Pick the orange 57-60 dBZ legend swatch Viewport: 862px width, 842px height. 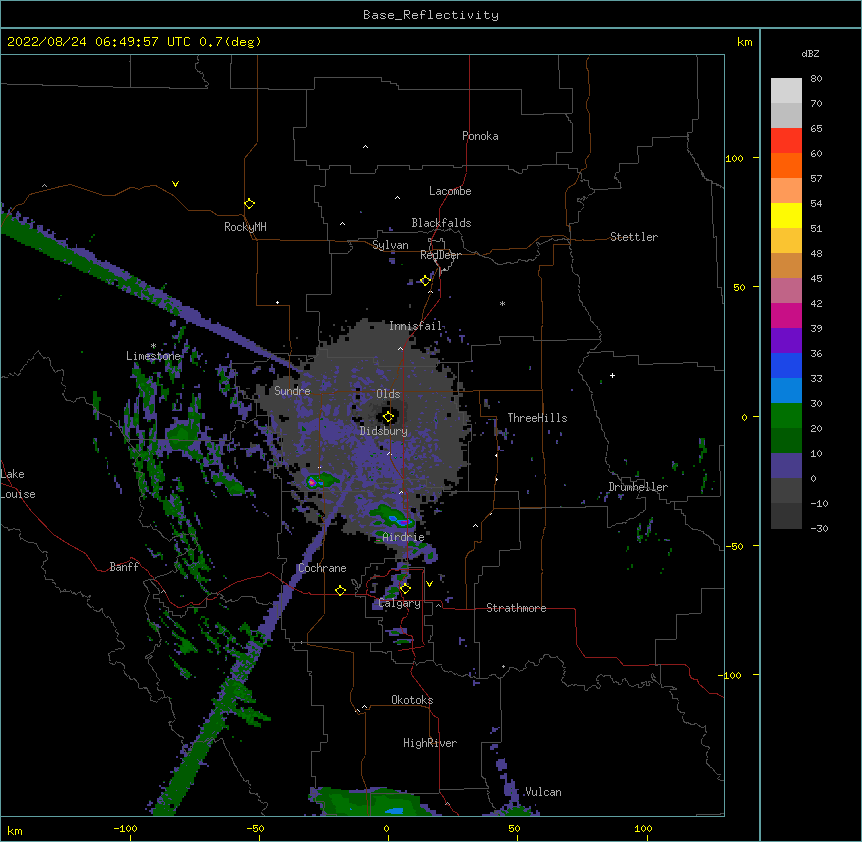[786, 165]
